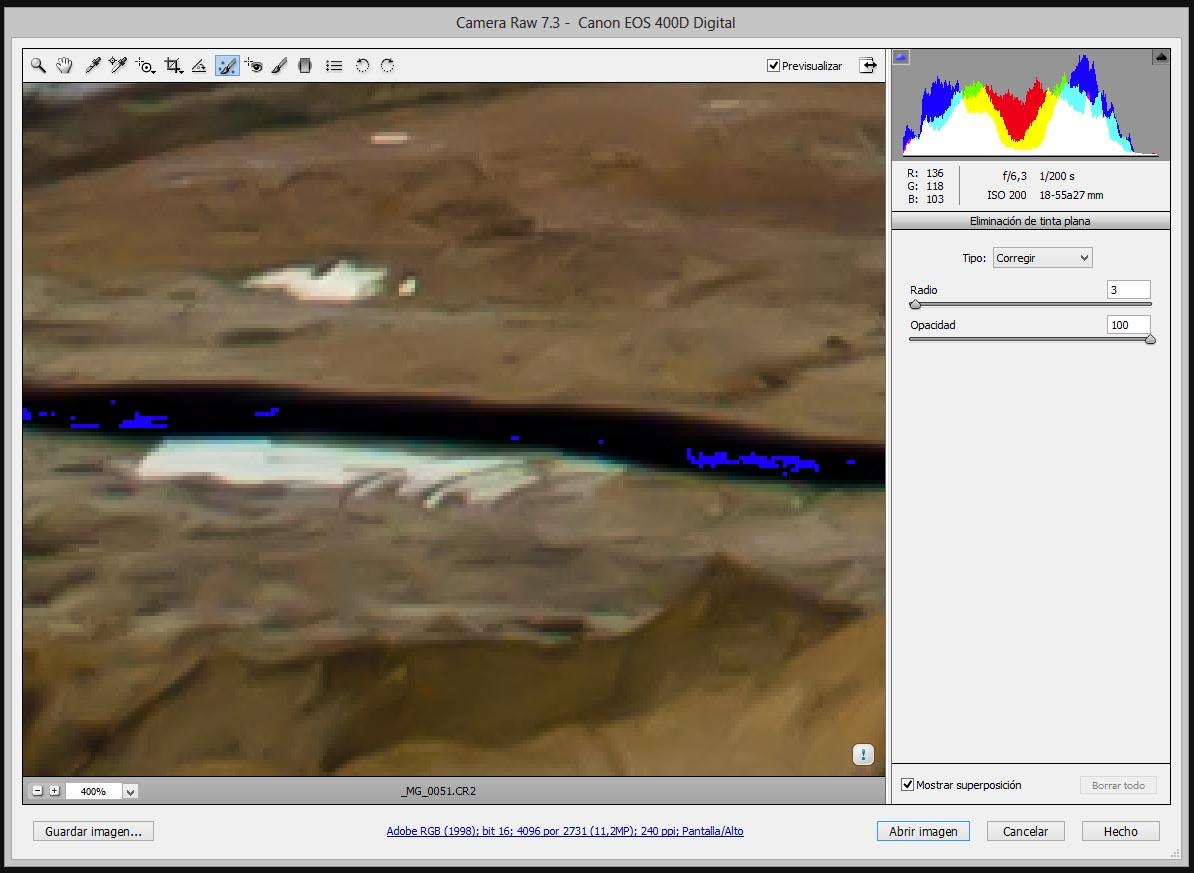Select the Graduated Filter tool
1194x873 pixels.
coord(305,66)
